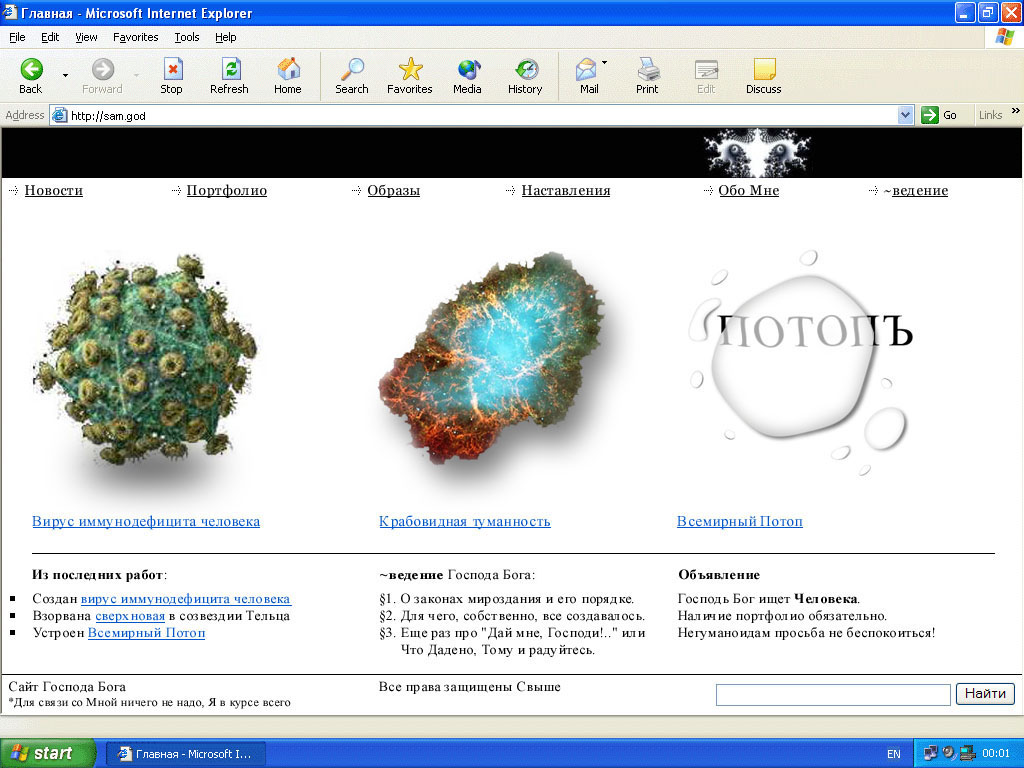
Task: Open the Портфолио navigation link
Action: 227,191
